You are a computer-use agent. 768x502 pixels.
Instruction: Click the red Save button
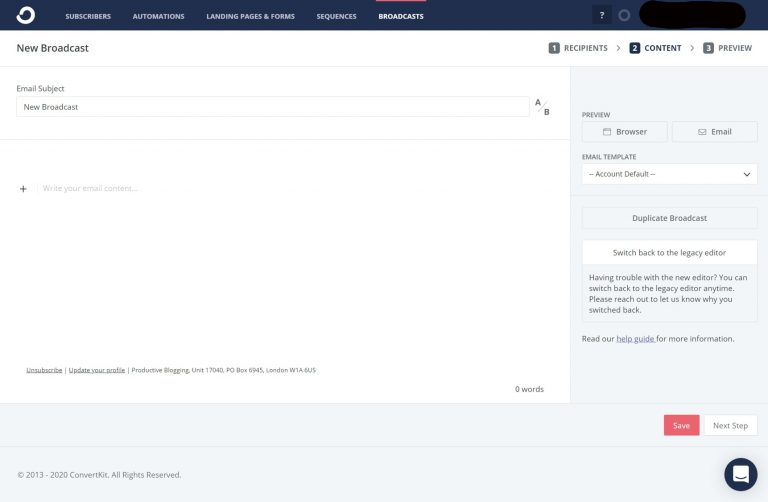[681, 425]
